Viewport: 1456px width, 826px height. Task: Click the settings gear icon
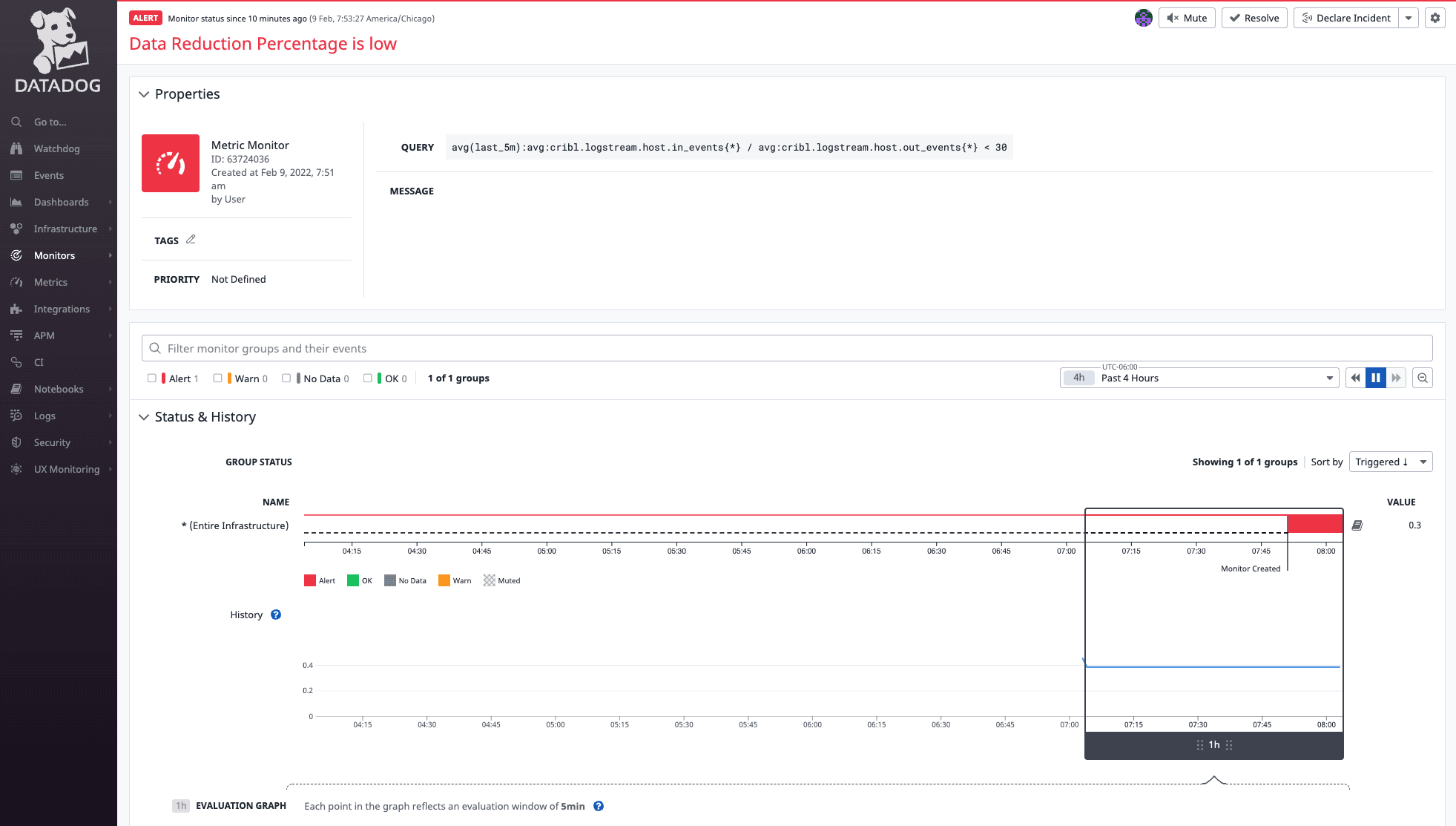pos(1435,18)
